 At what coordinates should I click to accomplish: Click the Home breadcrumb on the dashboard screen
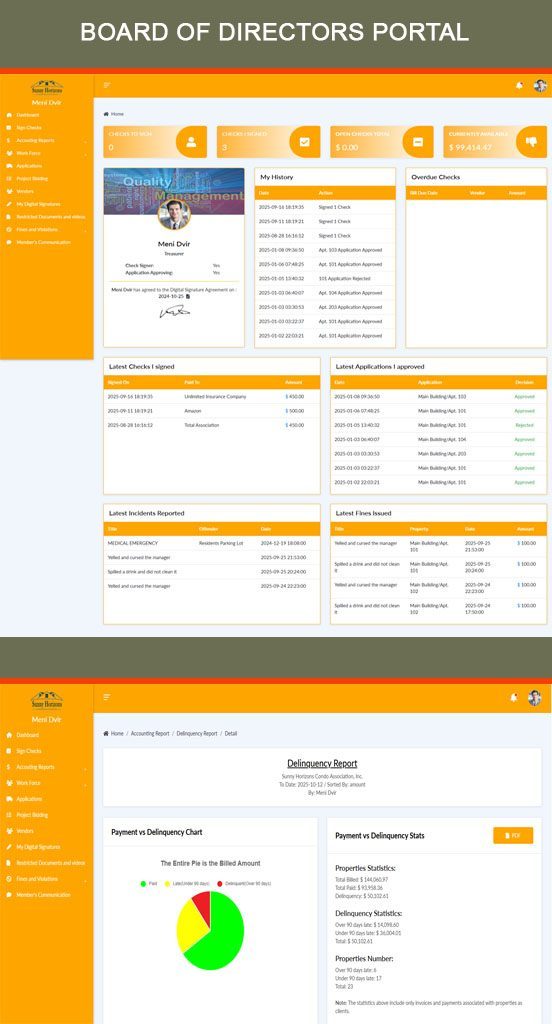(x=117, y=114)
